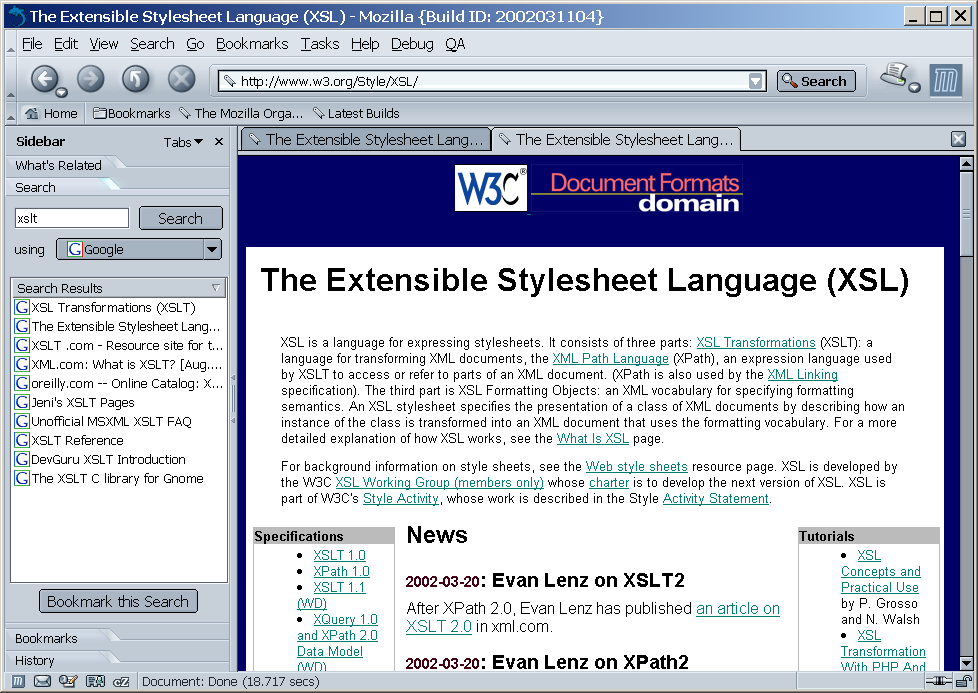The width and height of the screenshot is (978, 693).
Task: Click the sidebar search text field containing xslt
Action: [72, 218]
